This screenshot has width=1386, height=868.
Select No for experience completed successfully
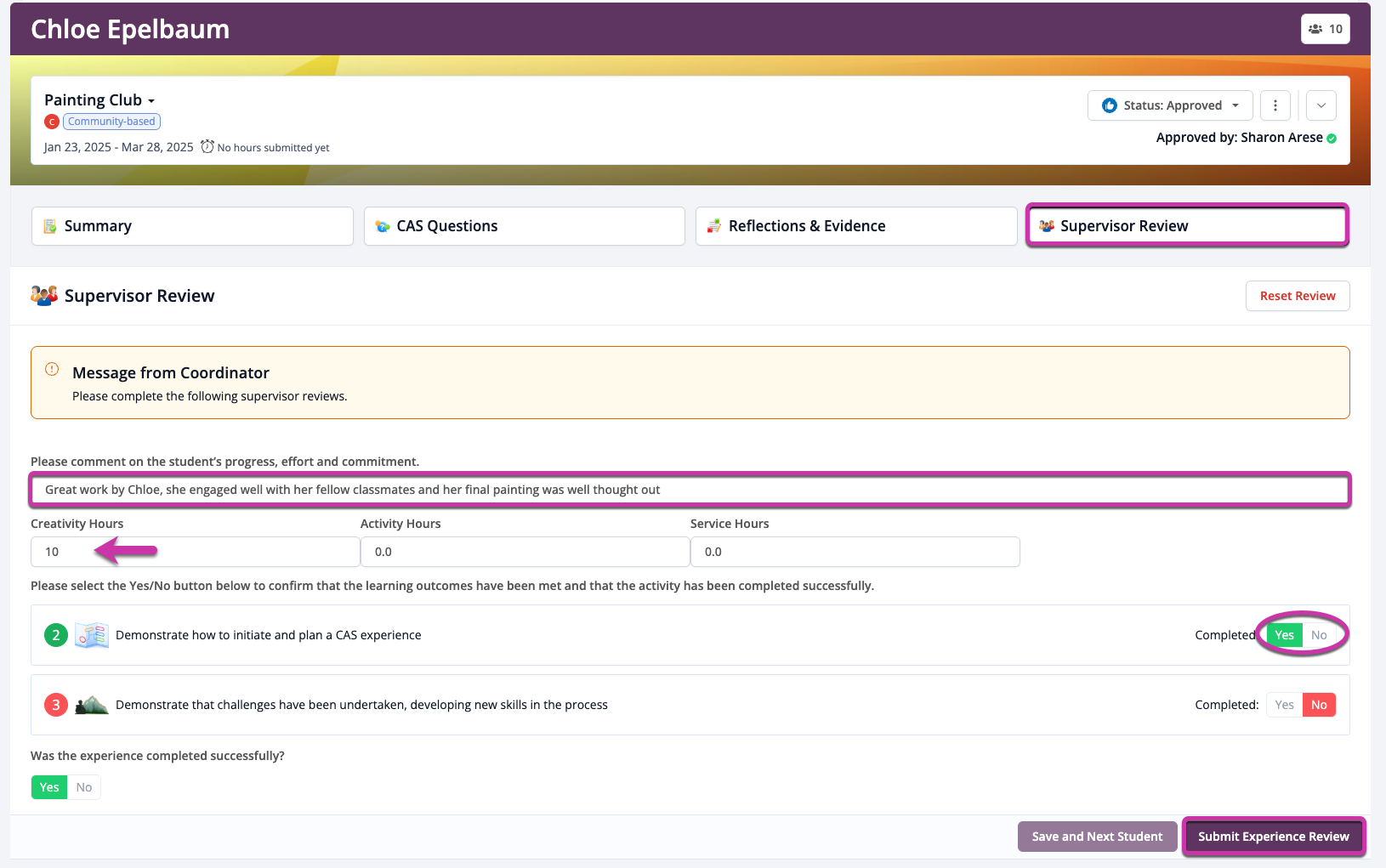coord(83,786)
